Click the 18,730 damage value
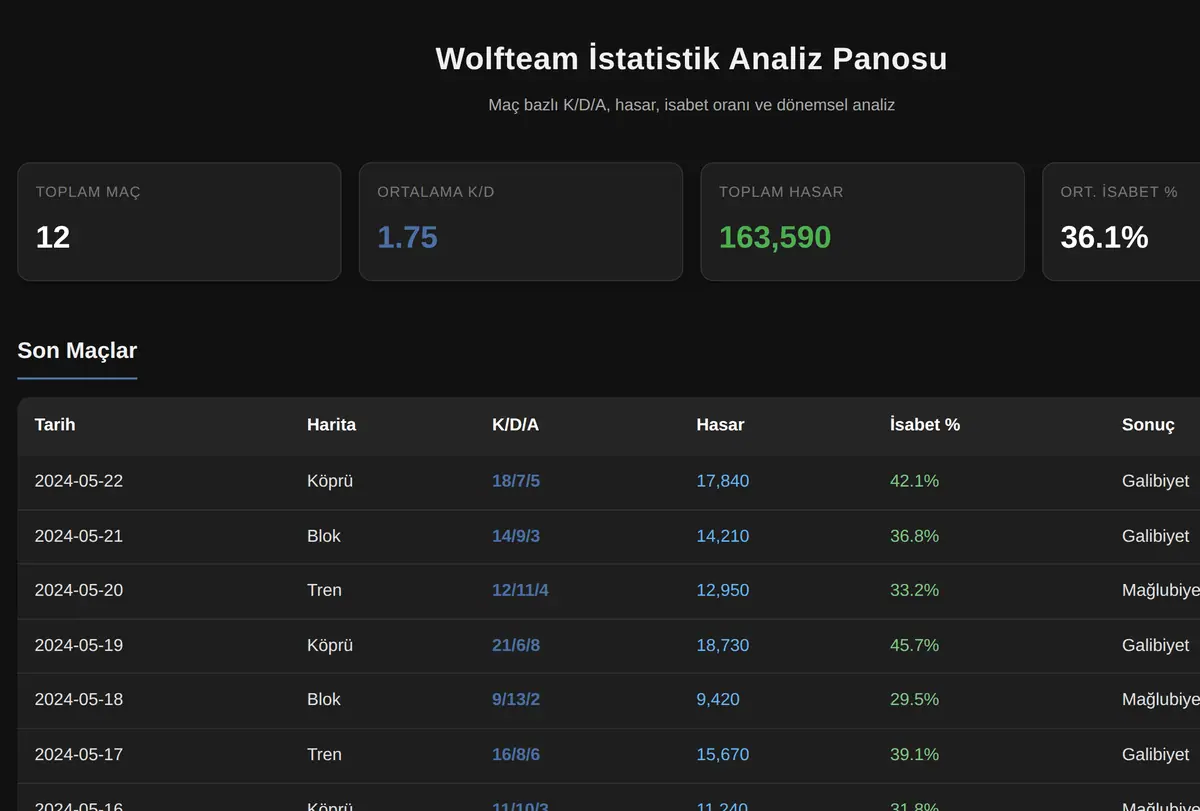 (x=723, y=645)
